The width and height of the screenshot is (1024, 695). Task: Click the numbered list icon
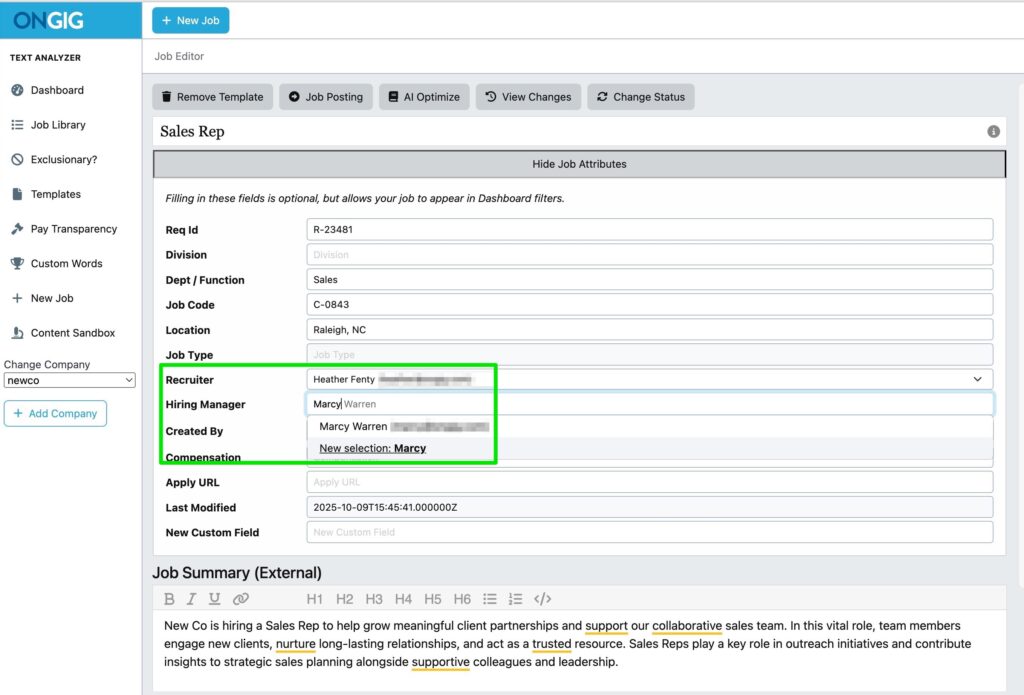[x=516, y=599]
